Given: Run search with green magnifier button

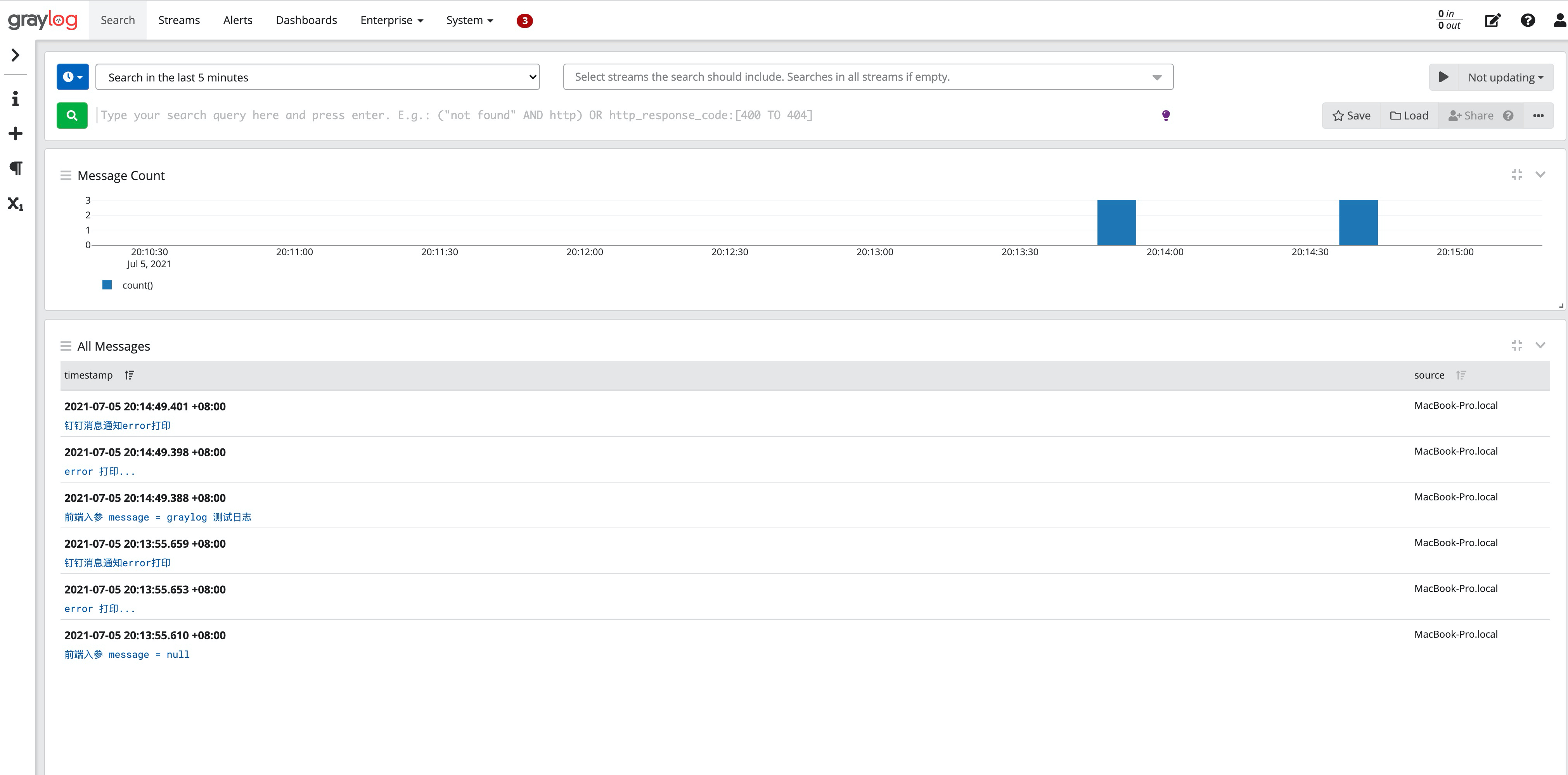Looking at the screenshot, I should pyautogui.click(x=72, y=115).
